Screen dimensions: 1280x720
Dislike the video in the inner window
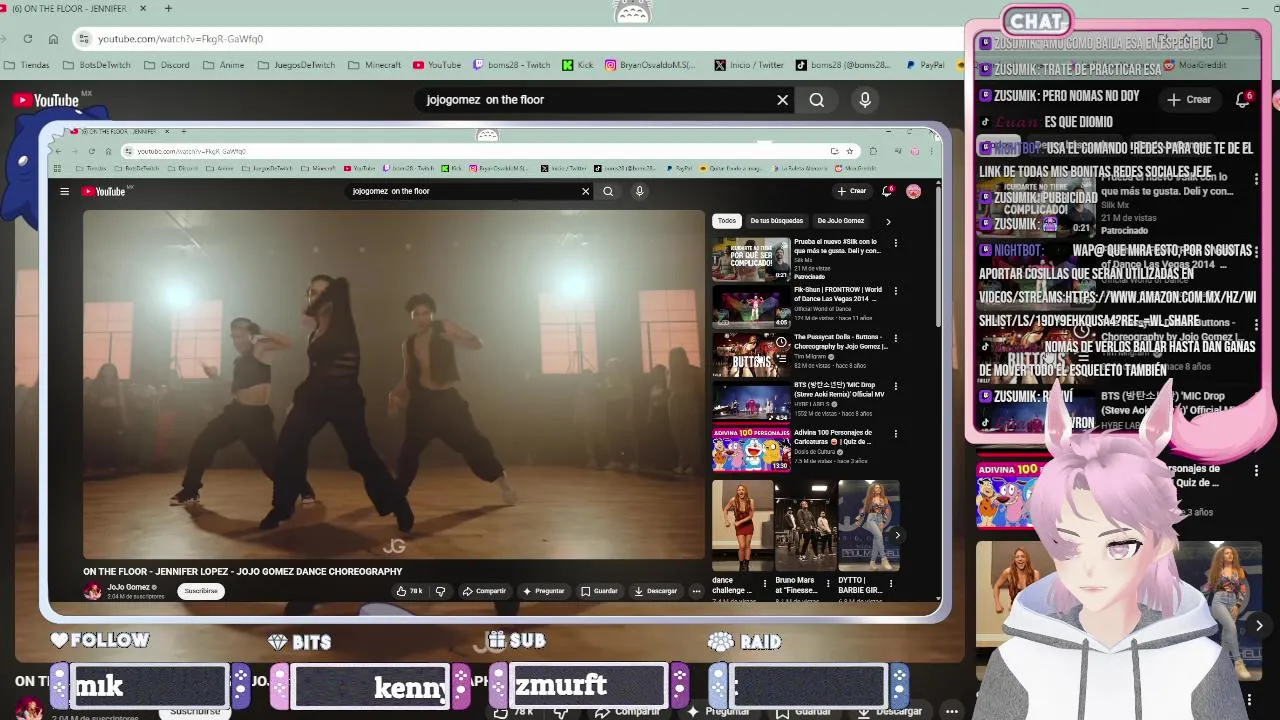(x=440, y=591)
